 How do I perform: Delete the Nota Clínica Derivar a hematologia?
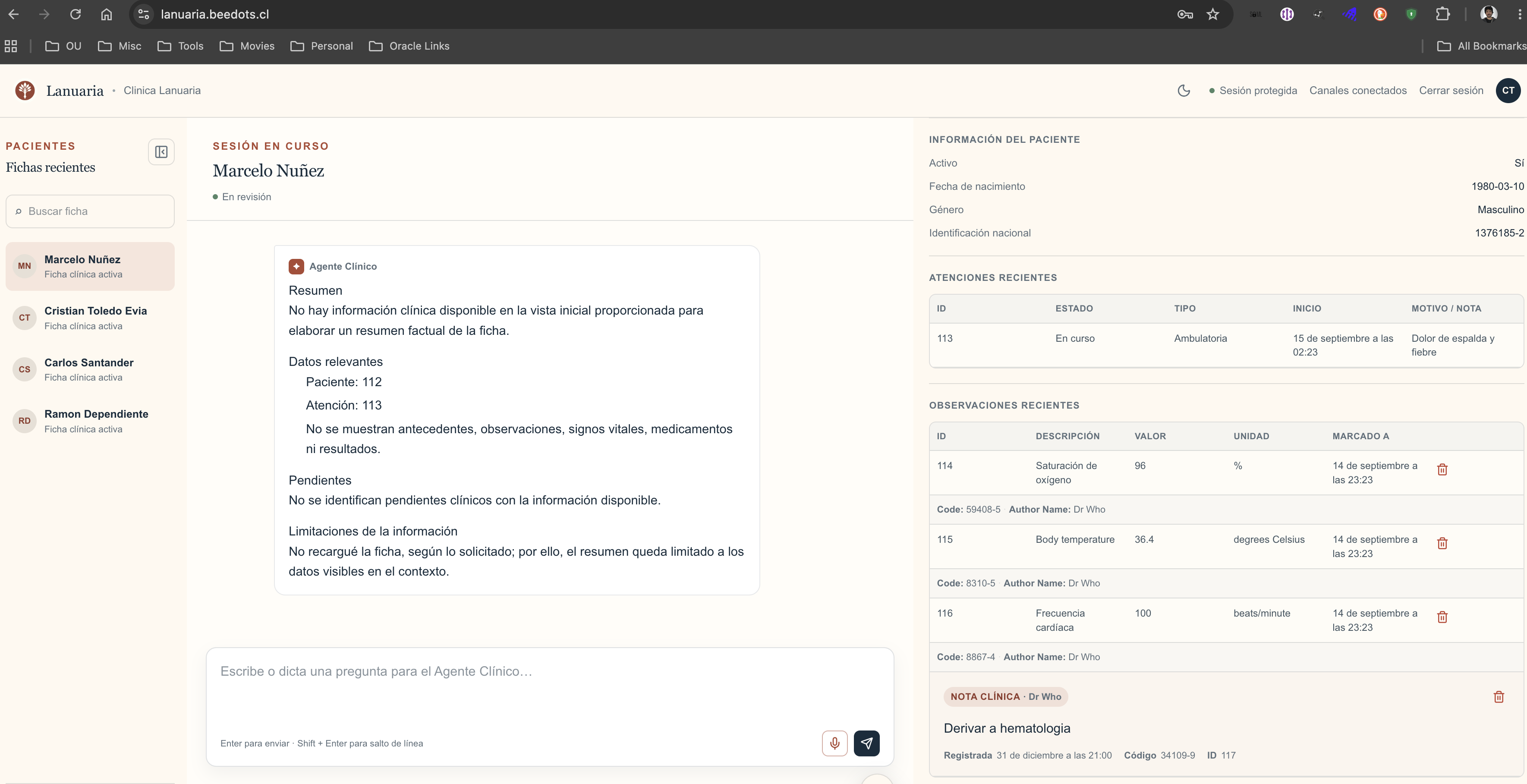[x=1499, y=697]
